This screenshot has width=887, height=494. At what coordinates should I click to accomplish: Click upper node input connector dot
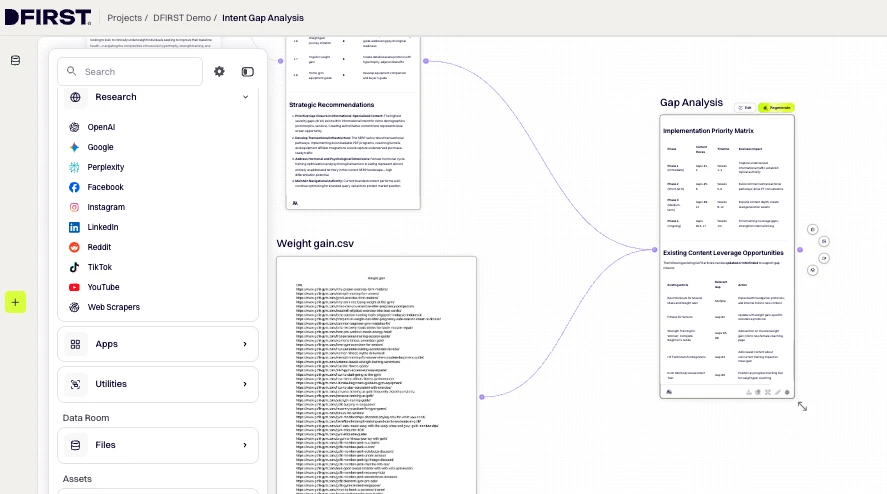tap(281, 61)
